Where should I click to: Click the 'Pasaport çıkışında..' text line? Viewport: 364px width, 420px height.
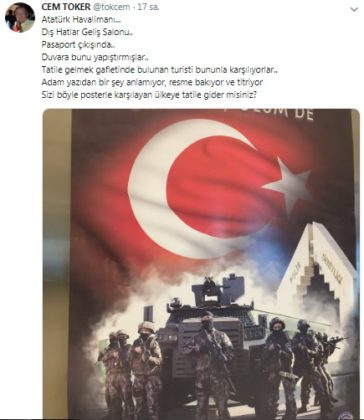click(x=78, y=44)
